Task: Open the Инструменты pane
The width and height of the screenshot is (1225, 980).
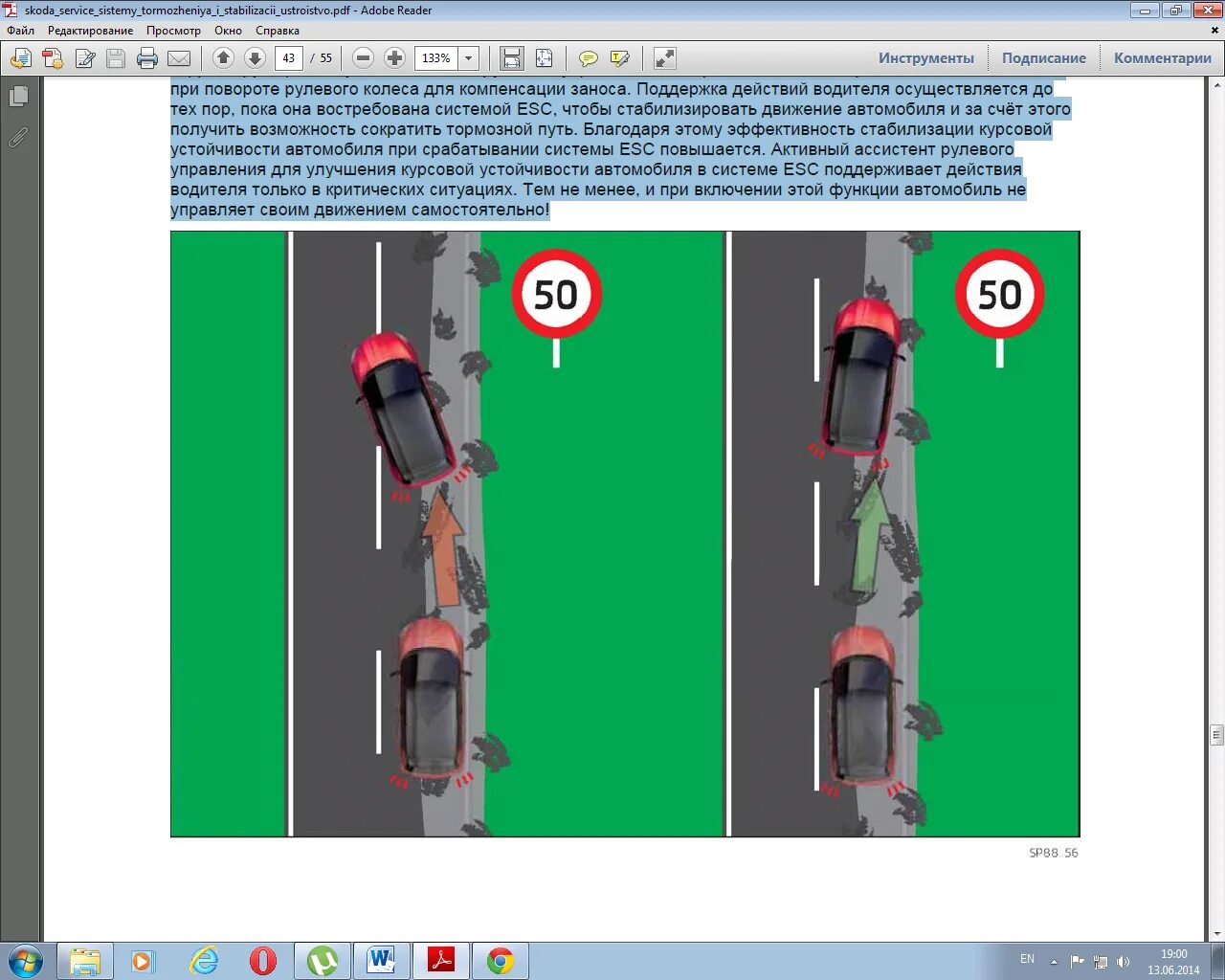Action: [x=926, y=58]
